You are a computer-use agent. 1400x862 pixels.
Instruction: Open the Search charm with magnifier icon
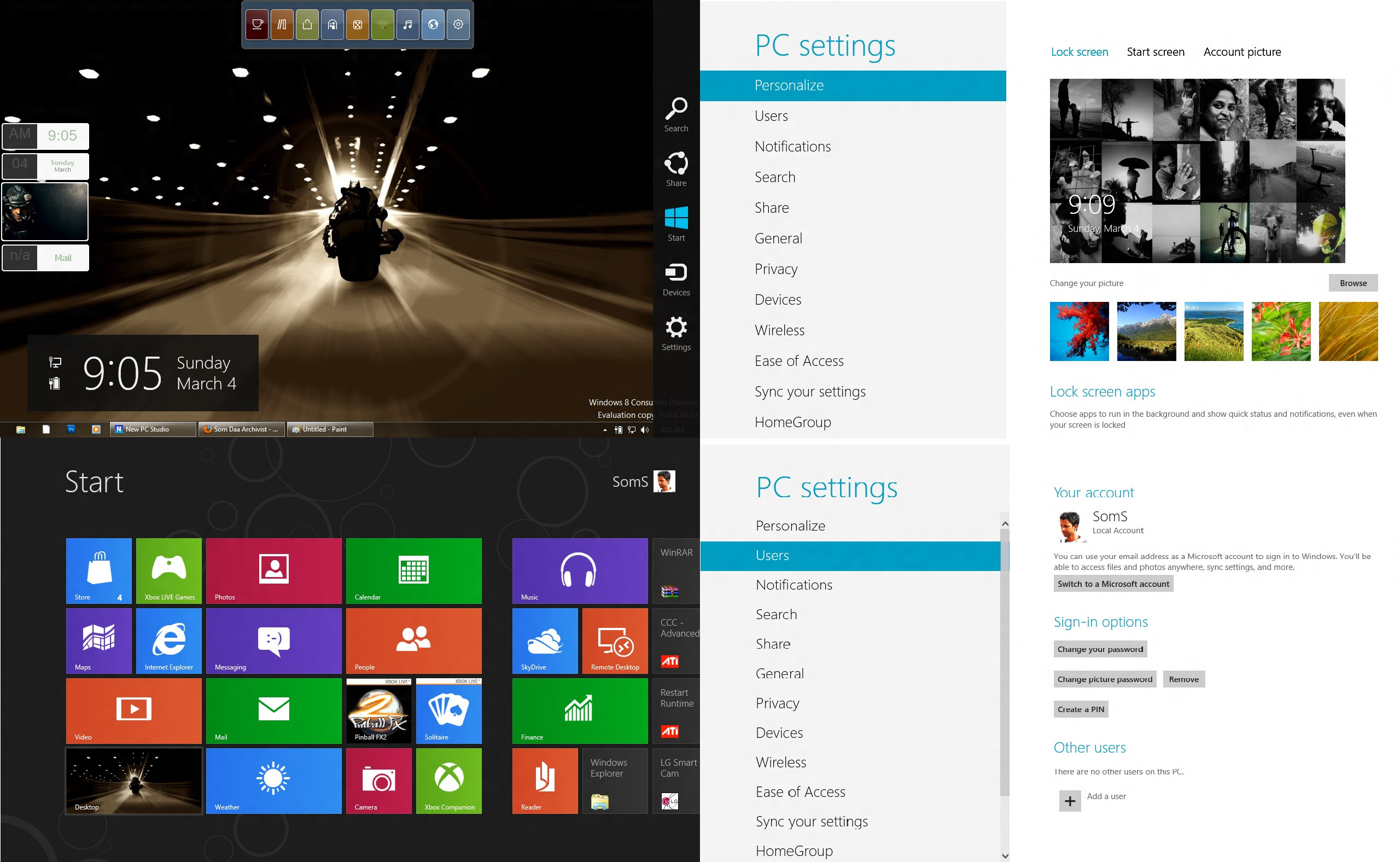676,115
